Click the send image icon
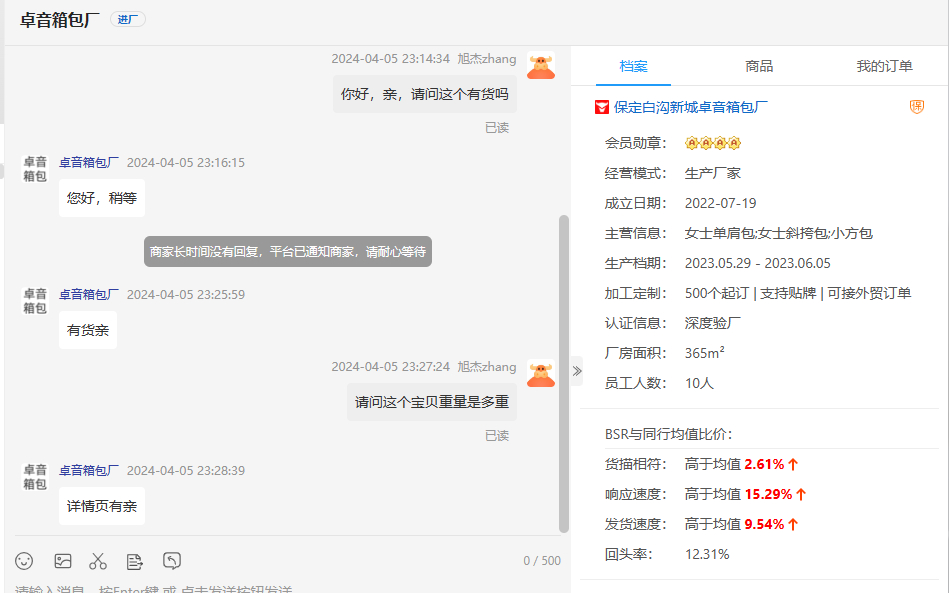Screen dimensions: 949x593 63,561
